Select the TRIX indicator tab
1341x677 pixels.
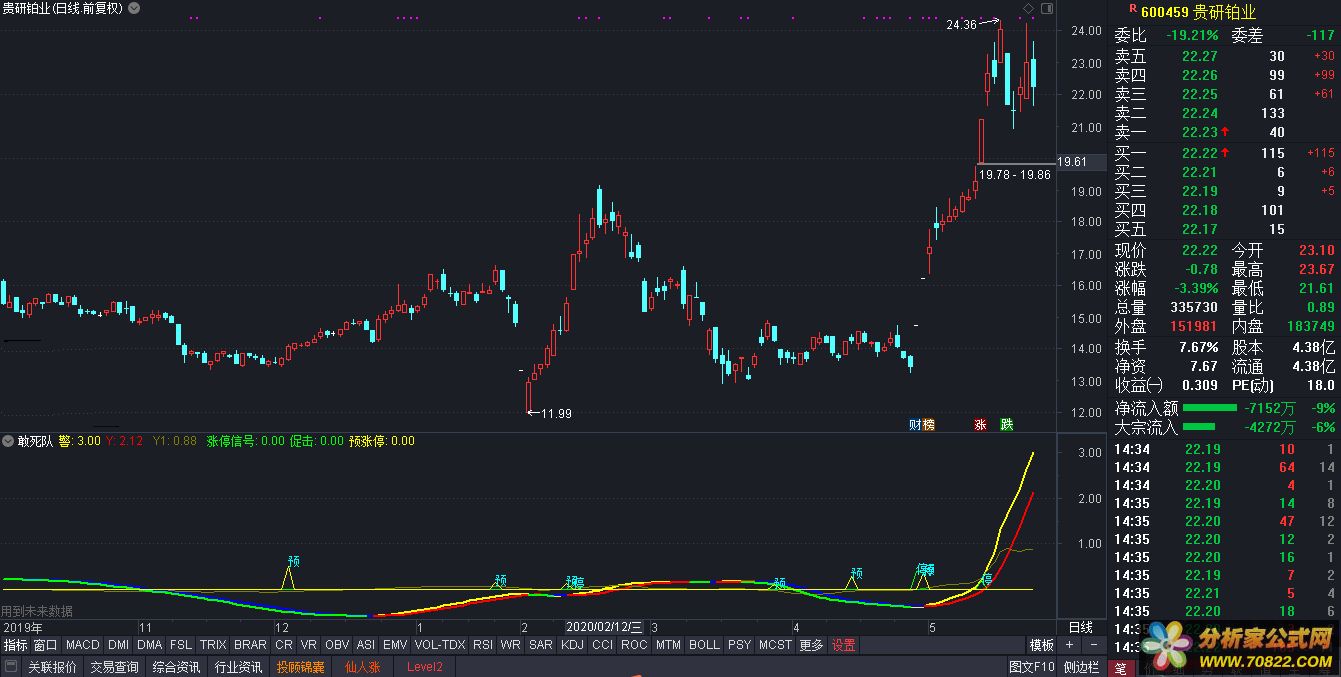point(213,645)
